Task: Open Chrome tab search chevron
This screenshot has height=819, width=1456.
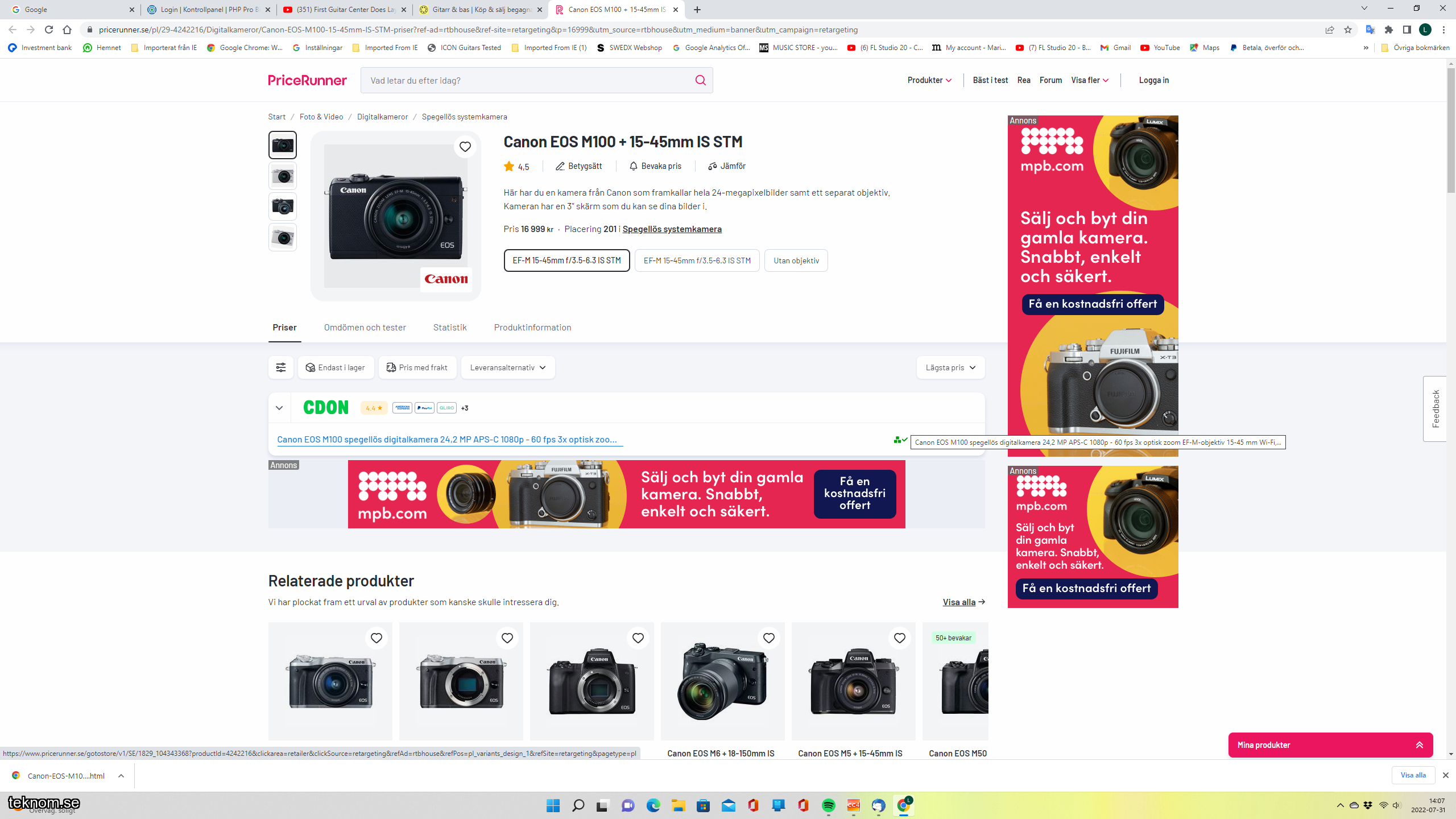Action: [x=1364, y=9]
